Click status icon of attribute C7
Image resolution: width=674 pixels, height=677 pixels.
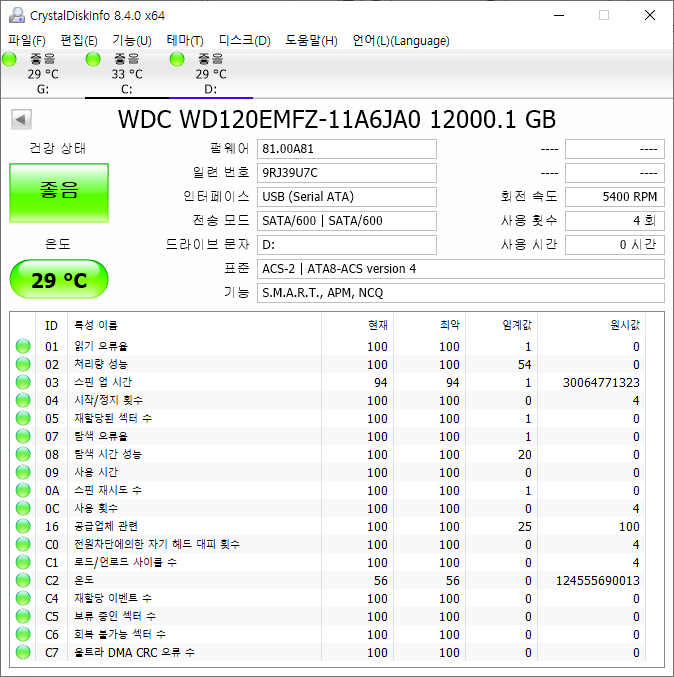tap(23, 652)
